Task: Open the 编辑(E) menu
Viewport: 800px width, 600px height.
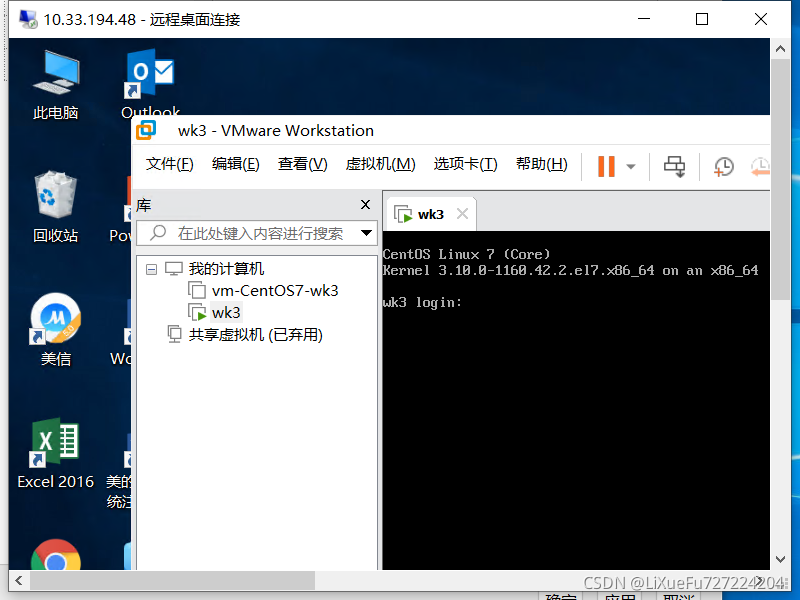Action: click(235, 164)
